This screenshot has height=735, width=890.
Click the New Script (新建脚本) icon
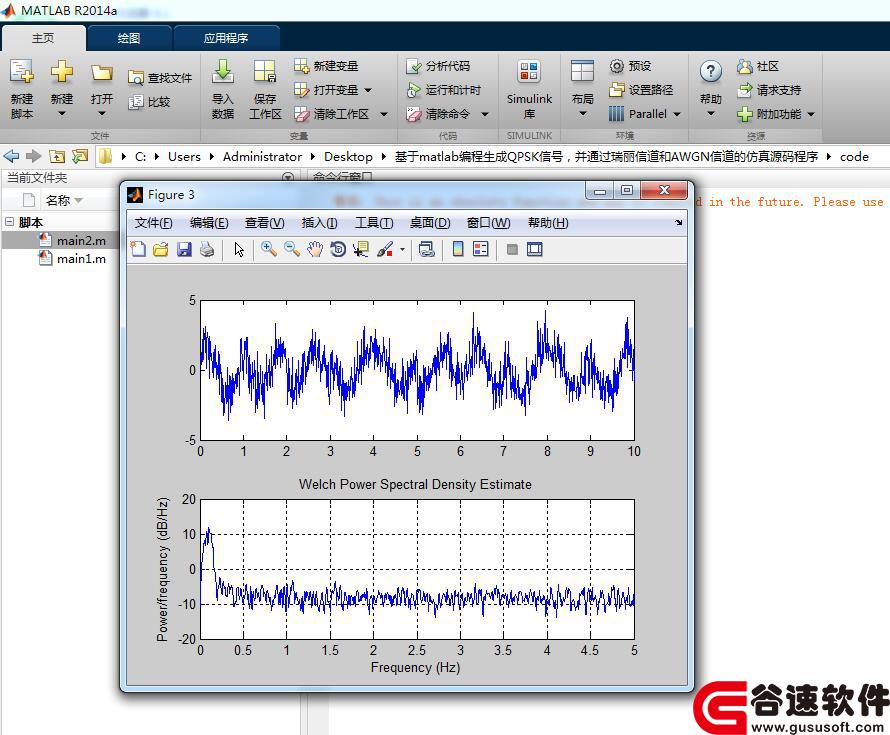(x=22, y=72)
